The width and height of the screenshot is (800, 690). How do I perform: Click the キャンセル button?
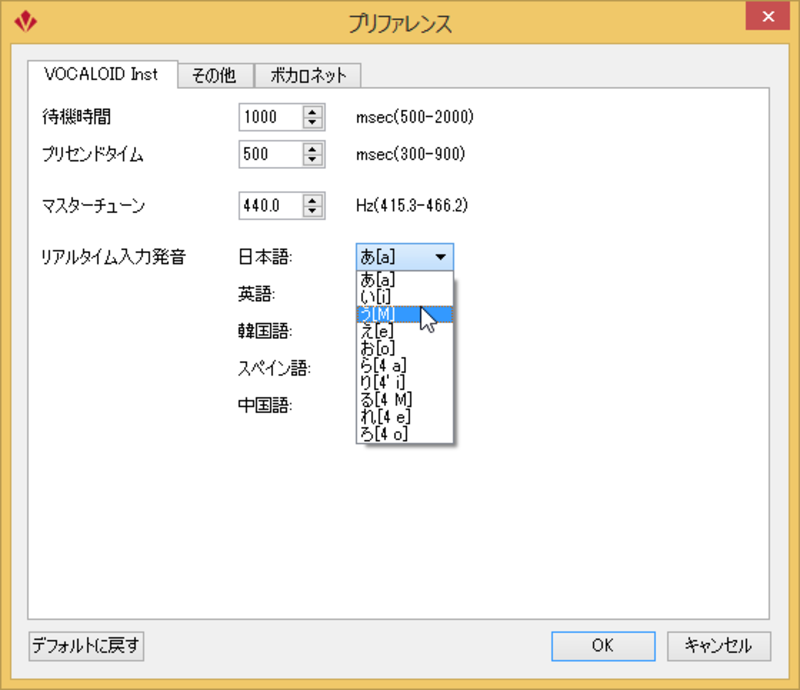[718, 646]
